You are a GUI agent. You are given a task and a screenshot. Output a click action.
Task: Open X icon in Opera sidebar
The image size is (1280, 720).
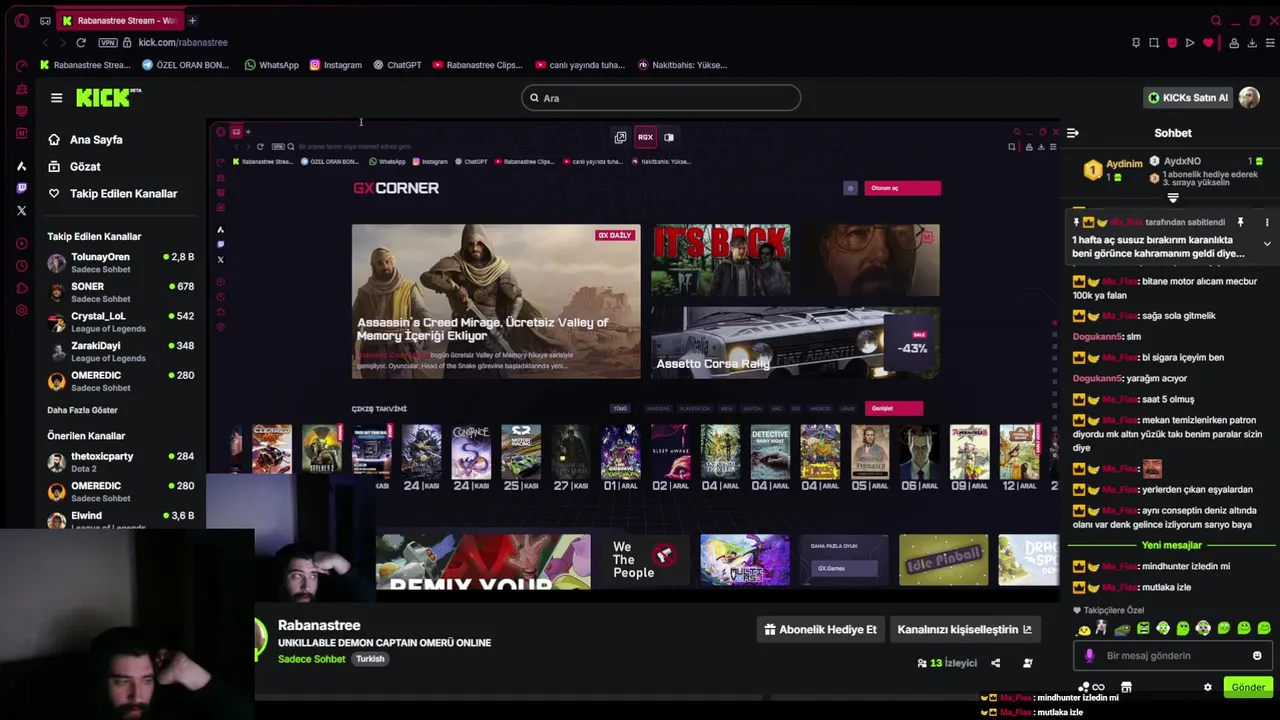22,211
